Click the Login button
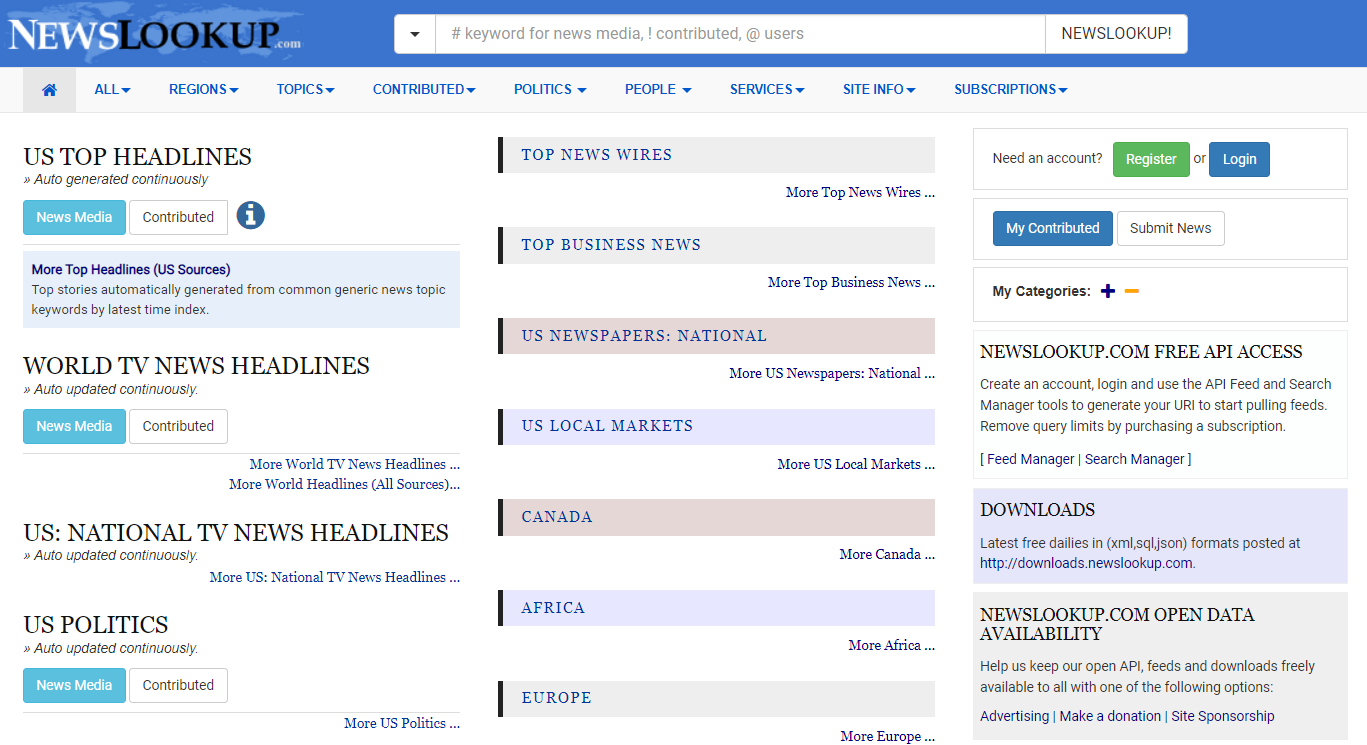The width and height of the screenshot is (1367, 745). tap(1239, 159)
